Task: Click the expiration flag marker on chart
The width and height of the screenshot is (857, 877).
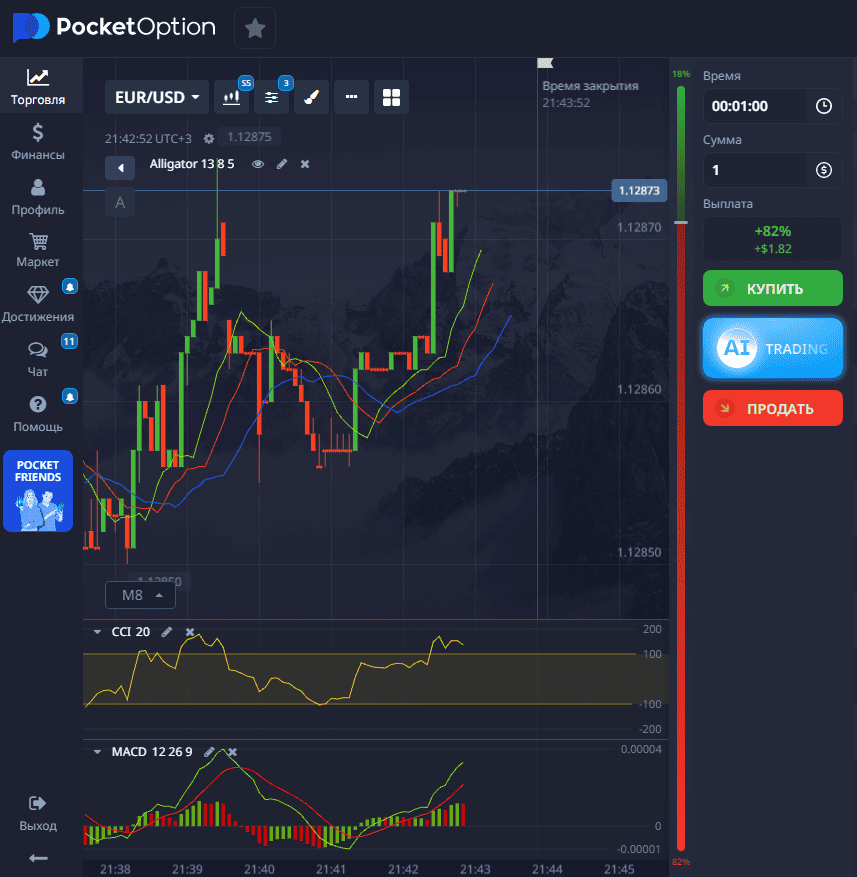Action: pyautogui.click(x=545, y=63)
